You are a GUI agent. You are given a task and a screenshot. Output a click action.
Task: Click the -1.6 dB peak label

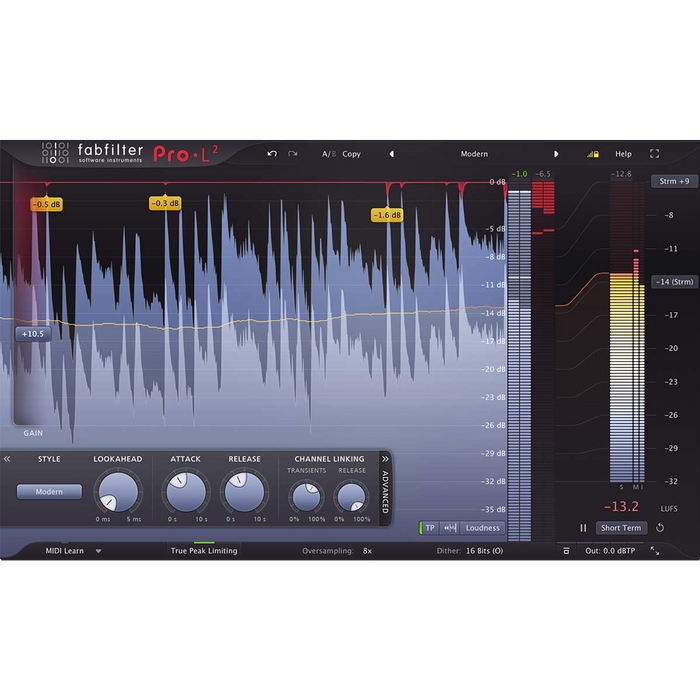tap(387, 215)
